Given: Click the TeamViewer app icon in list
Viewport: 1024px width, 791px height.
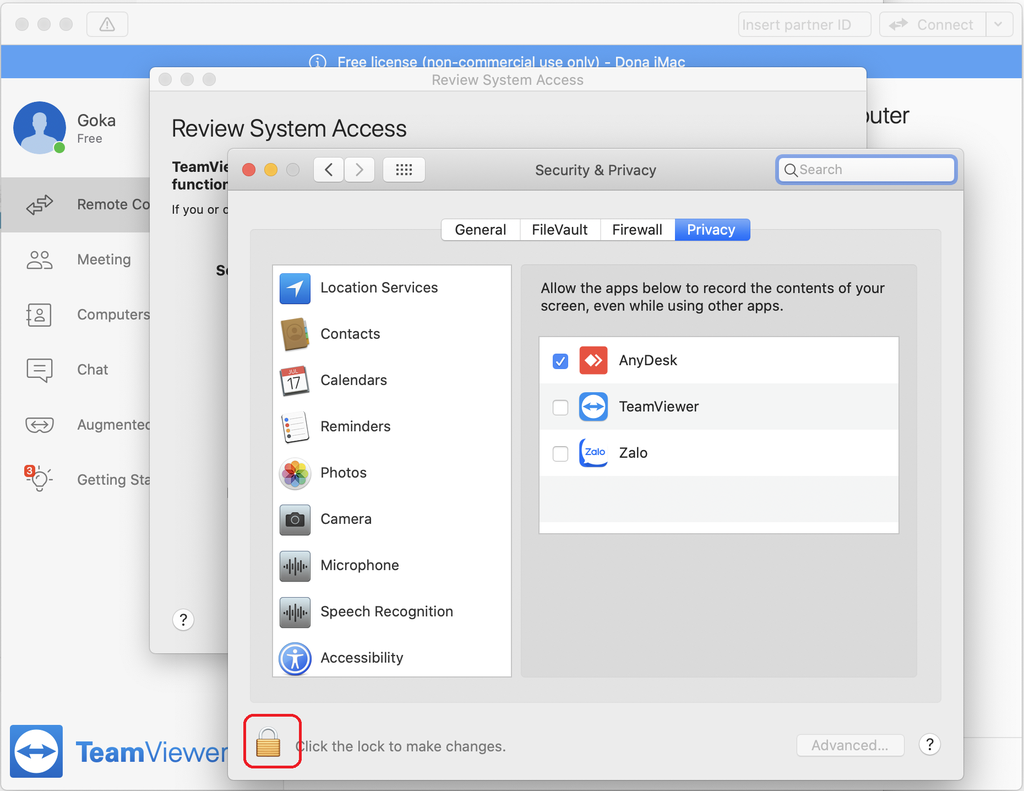Looking at the screenshot, I should pyautogui.click(x=593, y=407).
